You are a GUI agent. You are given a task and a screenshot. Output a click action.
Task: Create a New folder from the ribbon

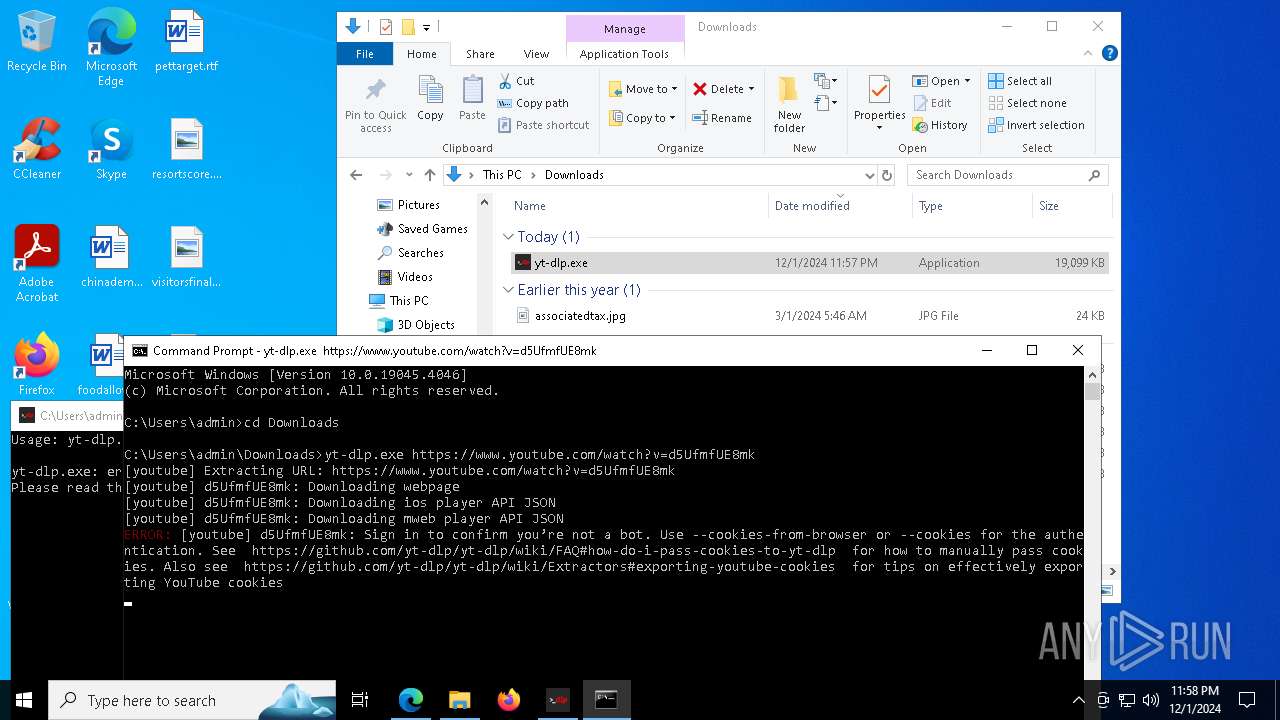(x=789, y=104)
